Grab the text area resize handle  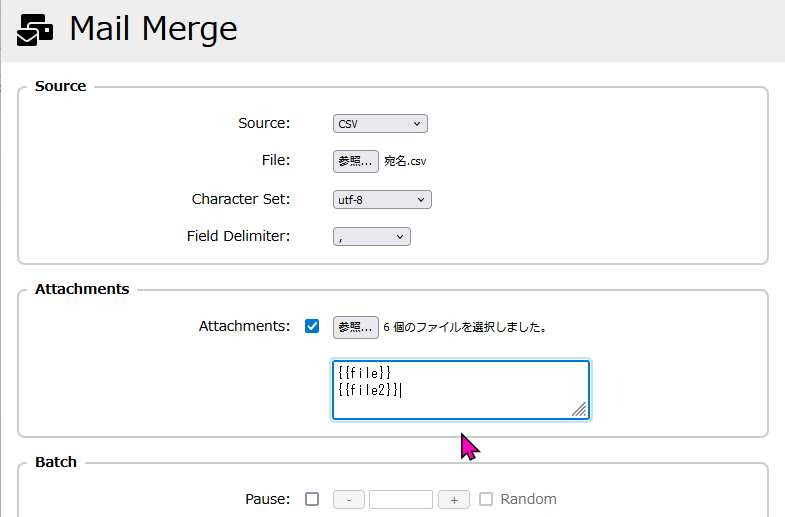[x=579, y=409]
